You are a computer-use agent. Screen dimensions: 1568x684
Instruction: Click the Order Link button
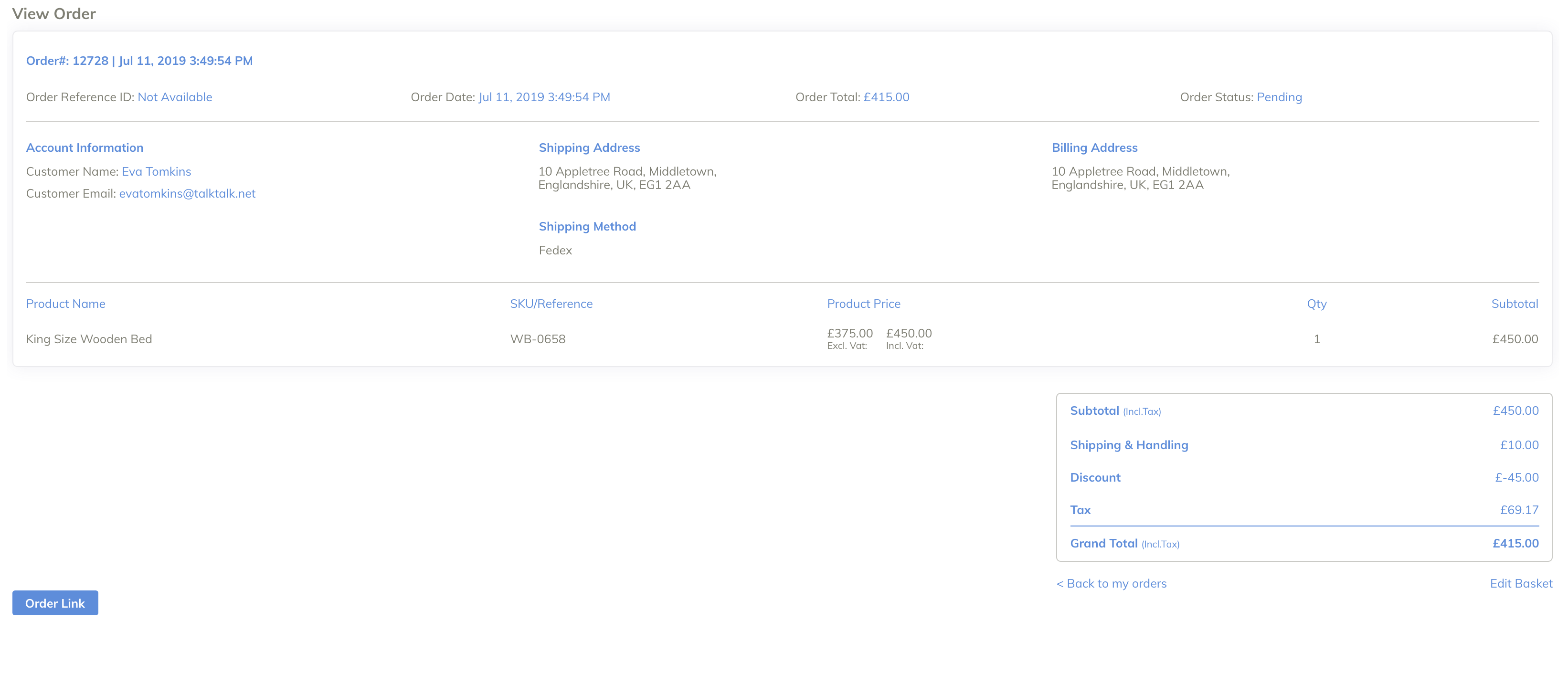point(55,603)
